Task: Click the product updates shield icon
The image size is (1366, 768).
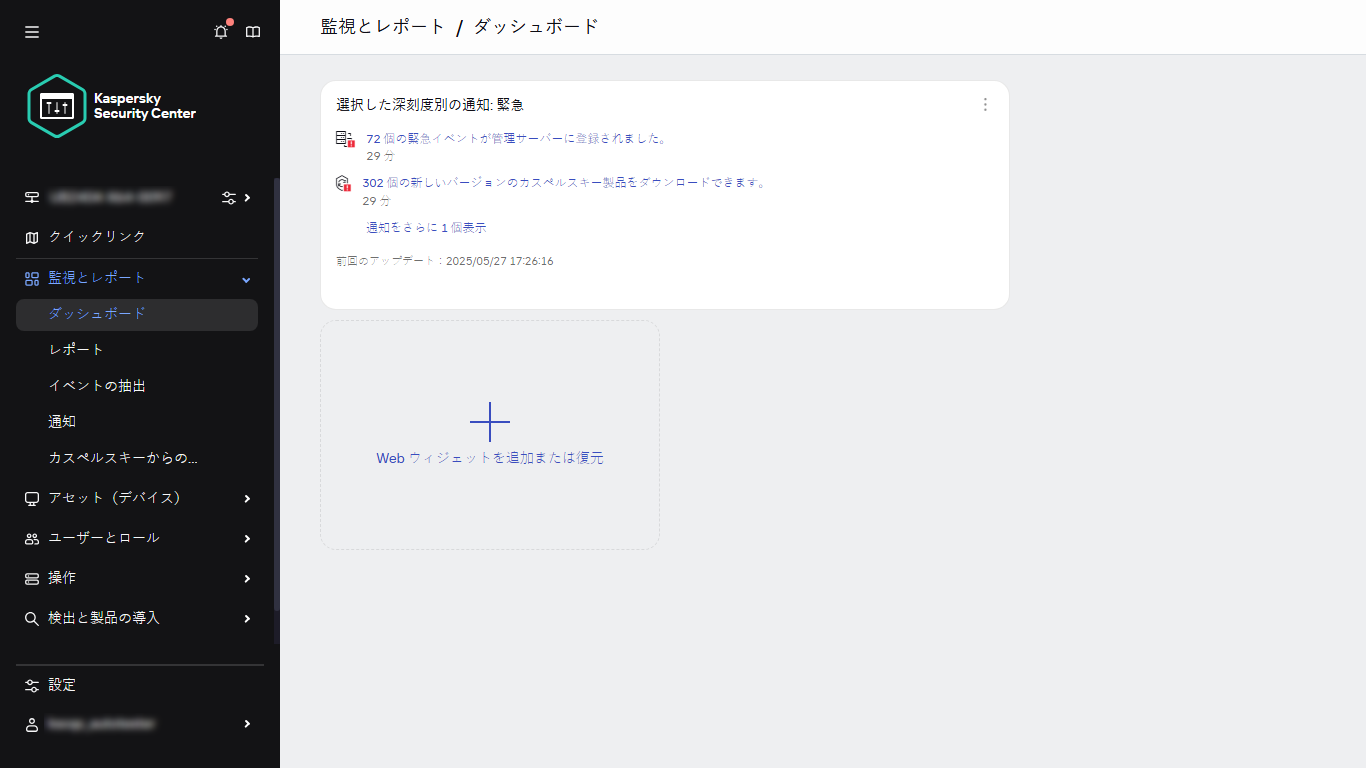Action: tap(344, 183)
